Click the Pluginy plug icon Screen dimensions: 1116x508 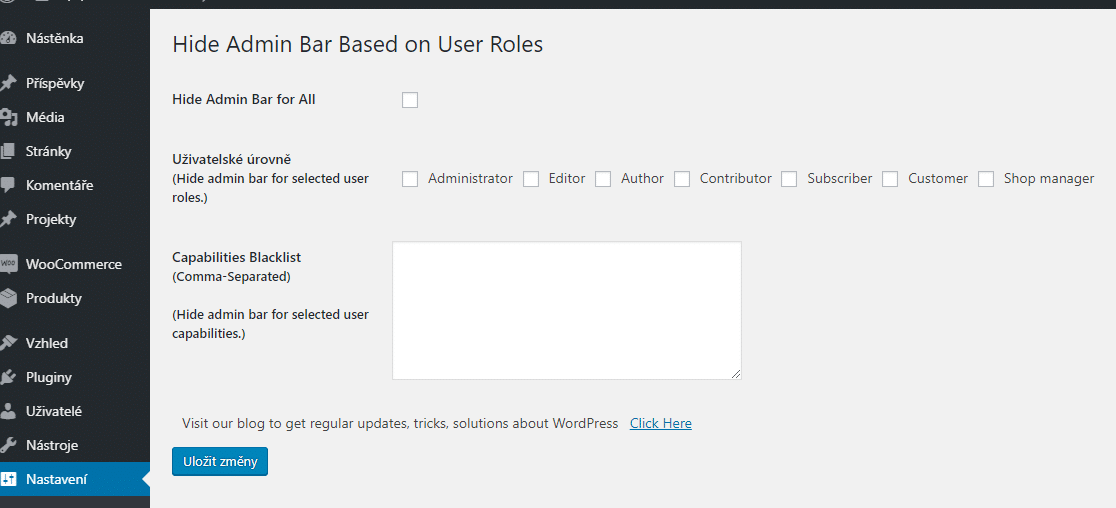(8, 378)
